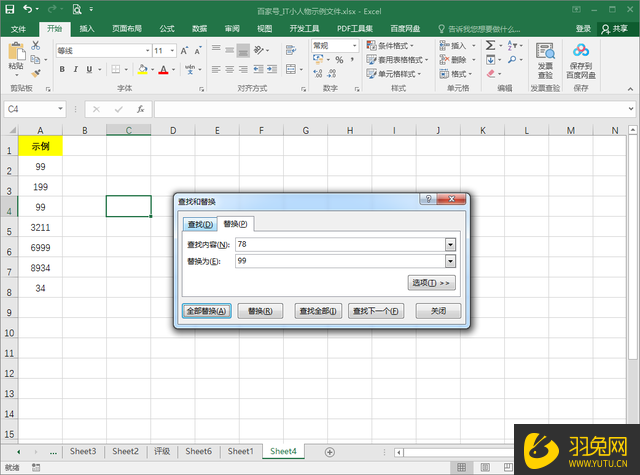Add a new sheet with plus icon
640x475 pixels.
tap(330, 452)
